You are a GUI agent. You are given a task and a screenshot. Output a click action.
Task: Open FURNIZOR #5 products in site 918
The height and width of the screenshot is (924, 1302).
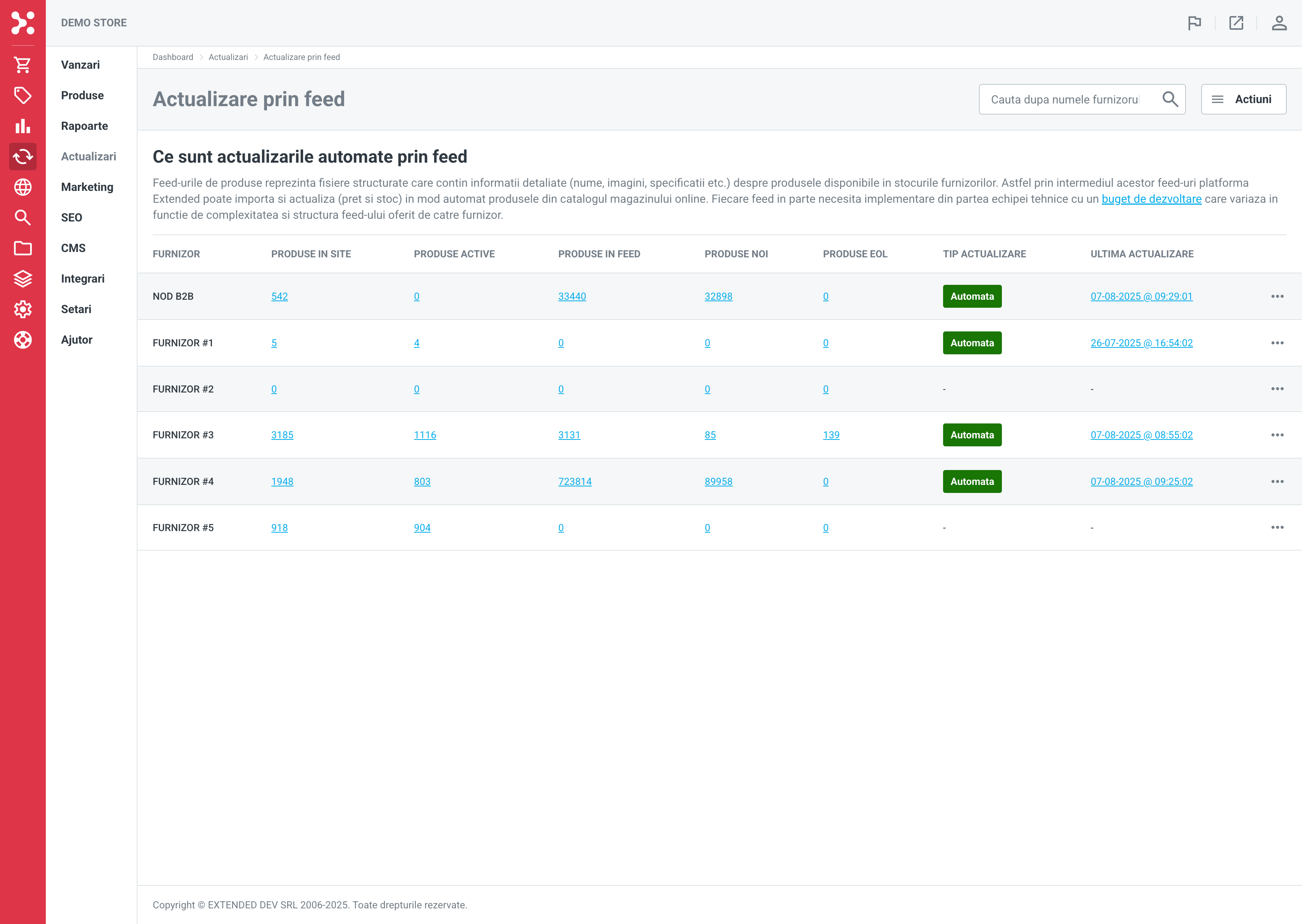(x=279, y=527)
